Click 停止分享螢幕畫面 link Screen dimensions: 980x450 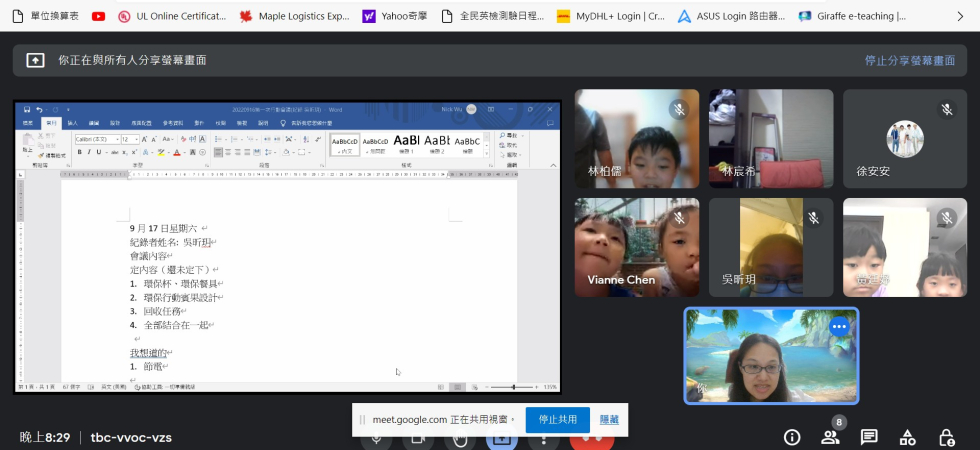coord(909,61)
